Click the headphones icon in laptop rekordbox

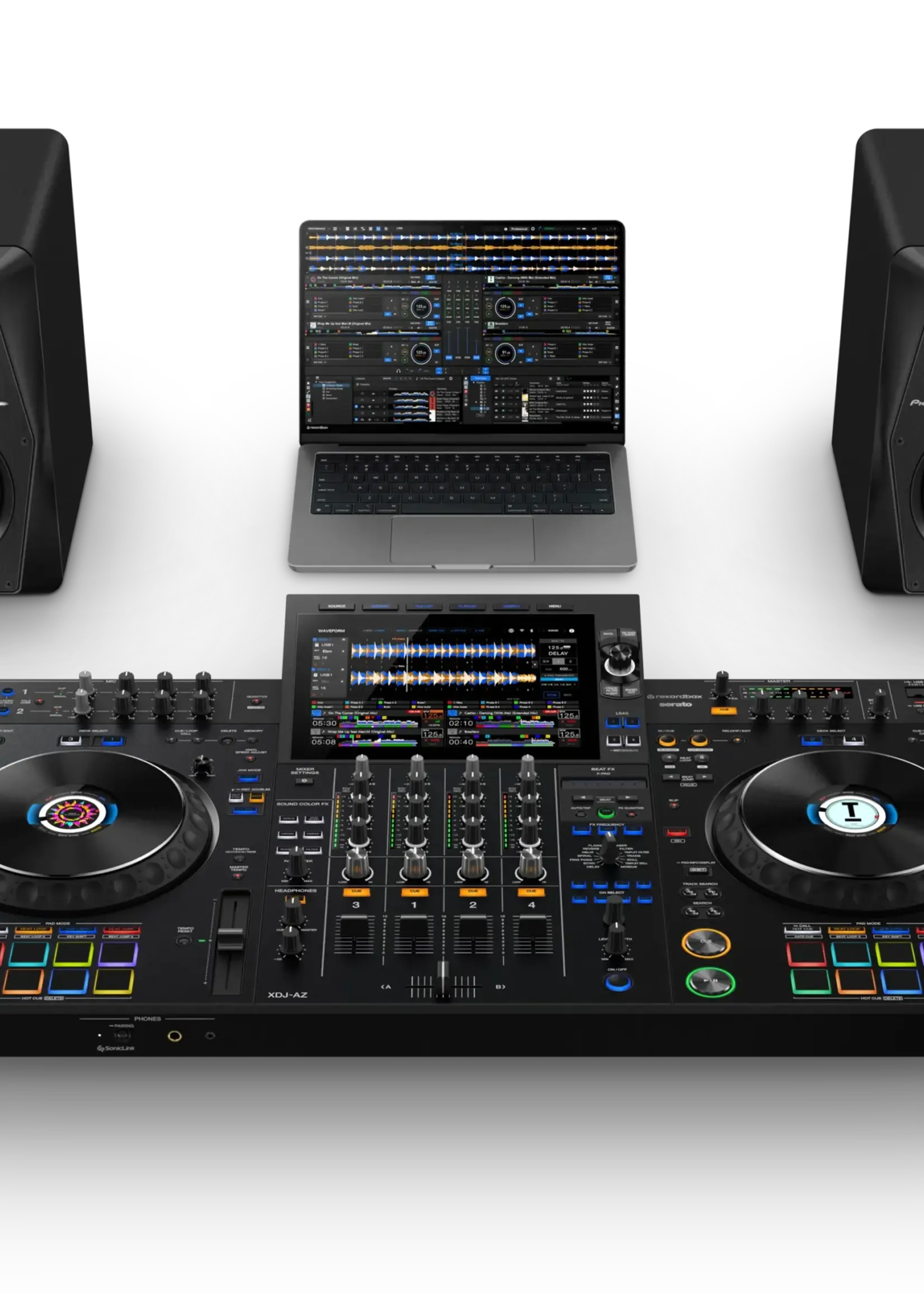point(398,370)
